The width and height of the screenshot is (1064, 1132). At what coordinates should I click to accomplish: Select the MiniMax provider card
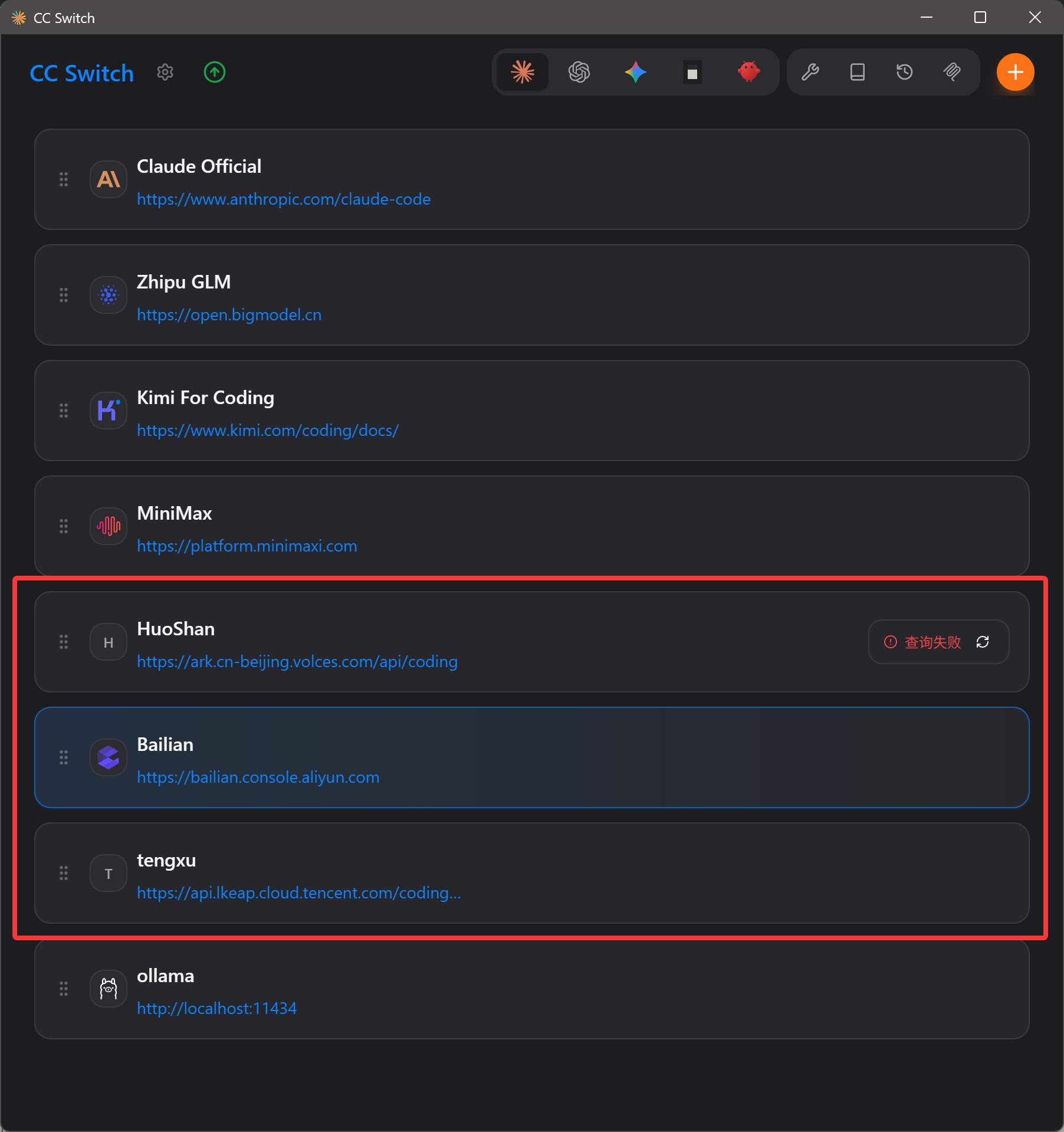tap(531, 526)
